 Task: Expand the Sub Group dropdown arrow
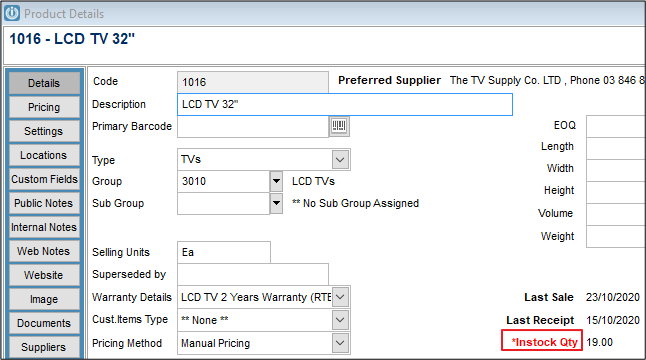pos(276,203)
